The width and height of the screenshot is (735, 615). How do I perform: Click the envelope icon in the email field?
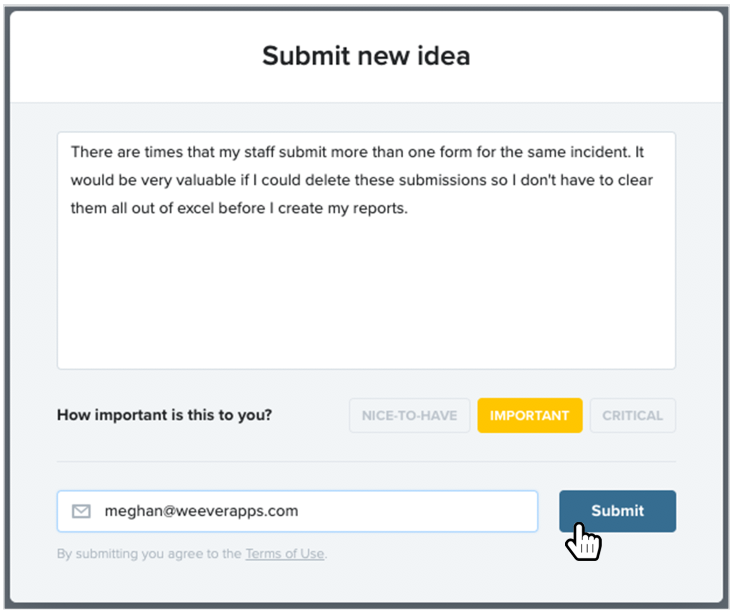coord(81,511)
